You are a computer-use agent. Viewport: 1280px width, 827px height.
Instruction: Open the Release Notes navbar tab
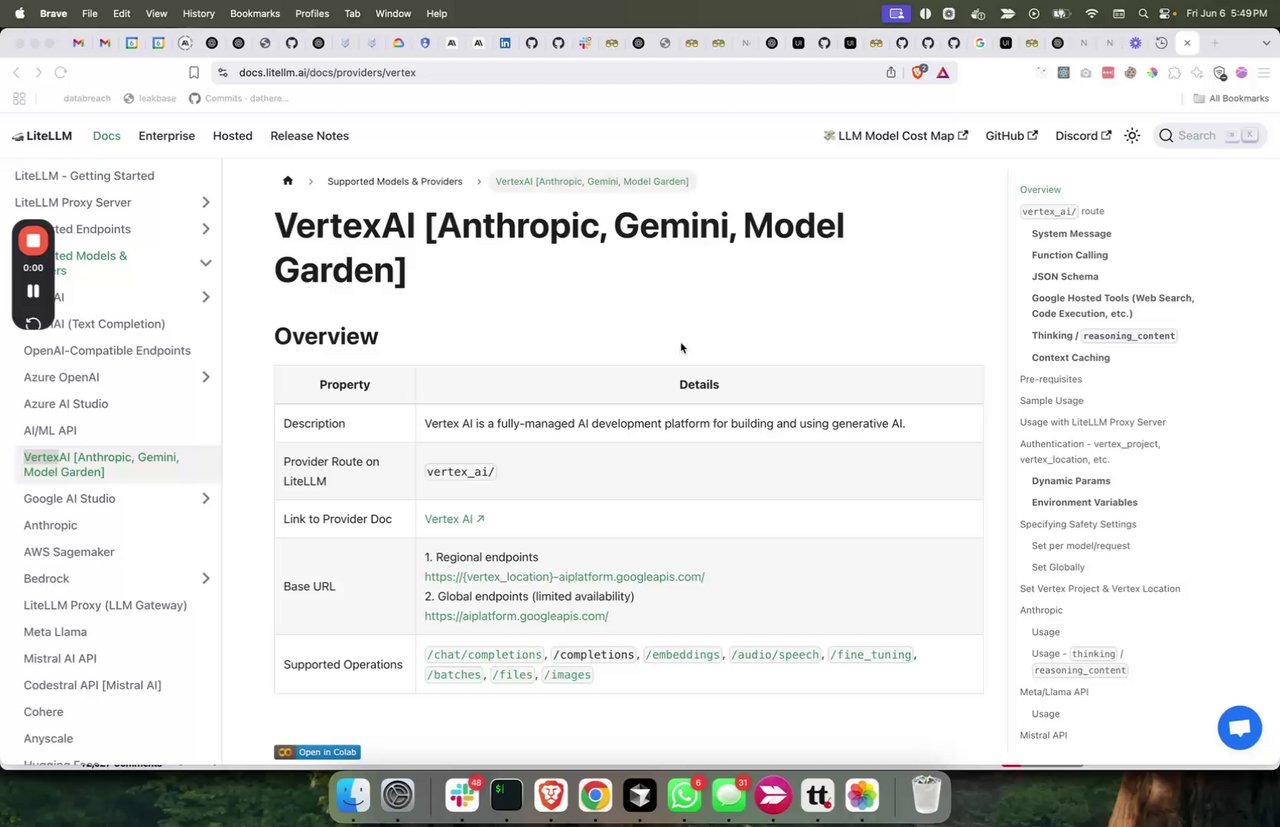309,136
